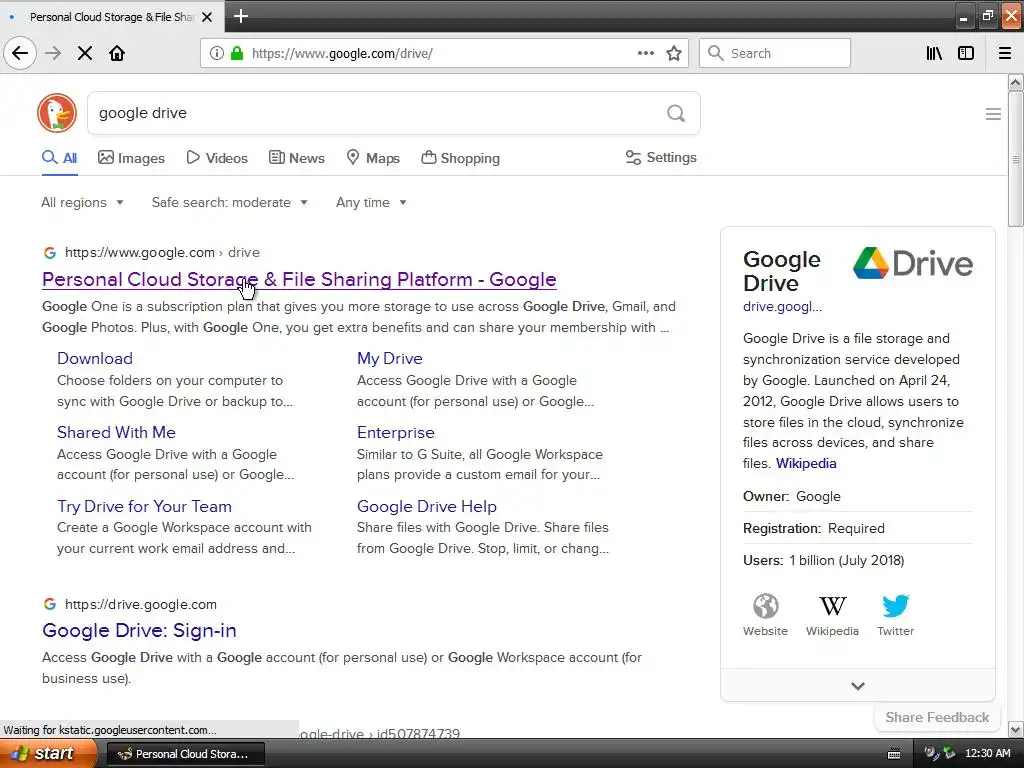This screenshot has height=768, width=1024.
Task: Show site information icon in address bar
Action: point(217,54)
